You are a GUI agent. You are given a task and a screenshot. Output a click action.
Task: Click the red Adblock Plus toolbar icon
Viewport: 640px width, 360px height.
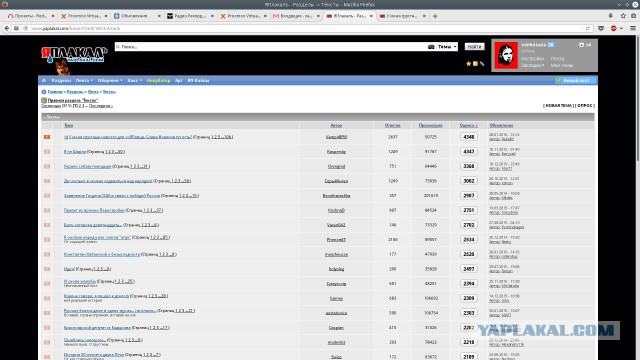coord(613,28)
